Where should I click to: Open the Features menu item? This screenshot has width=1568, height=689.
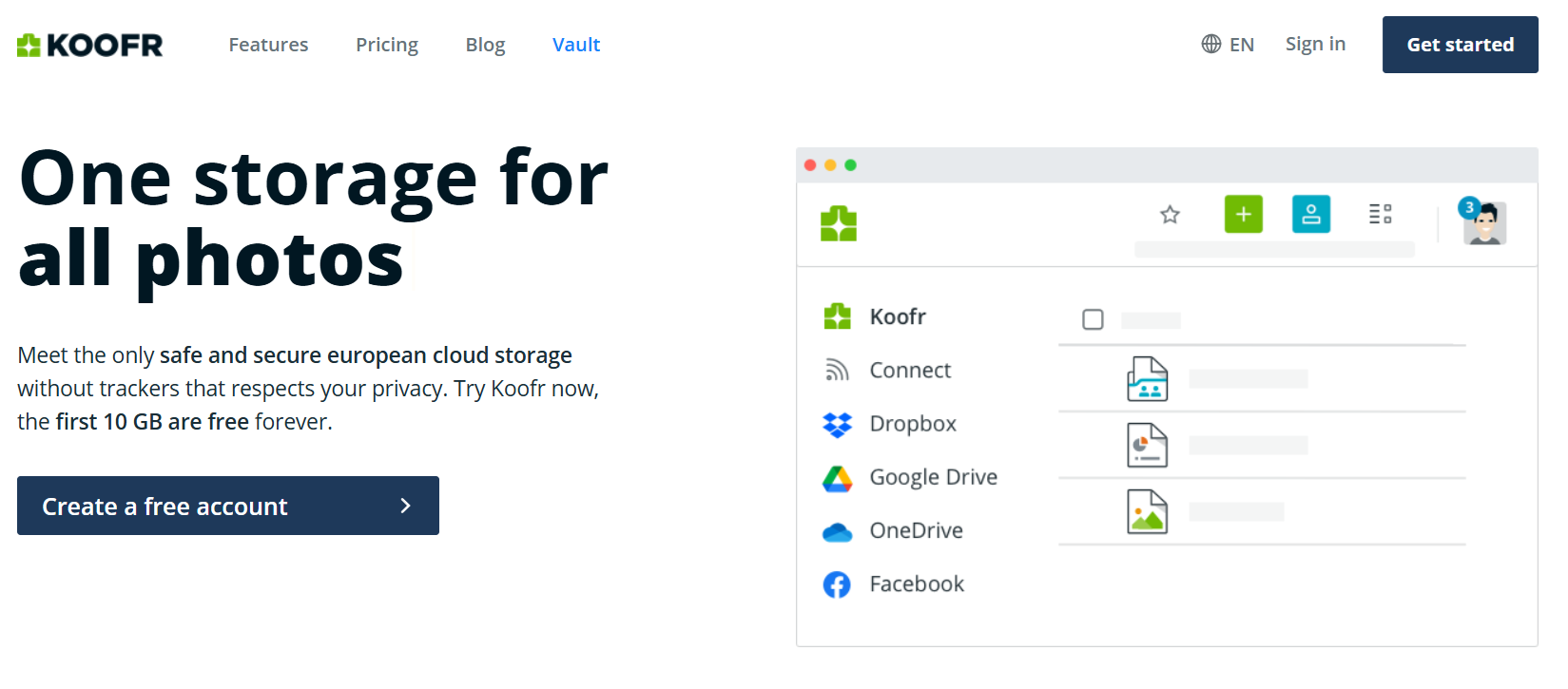tap(268, 45)
